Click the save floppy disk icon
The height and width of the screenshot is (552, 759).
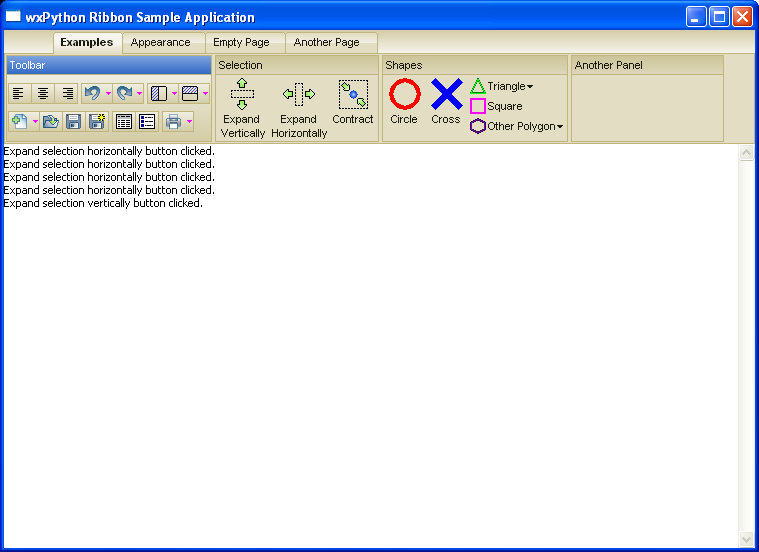(73, 122)
